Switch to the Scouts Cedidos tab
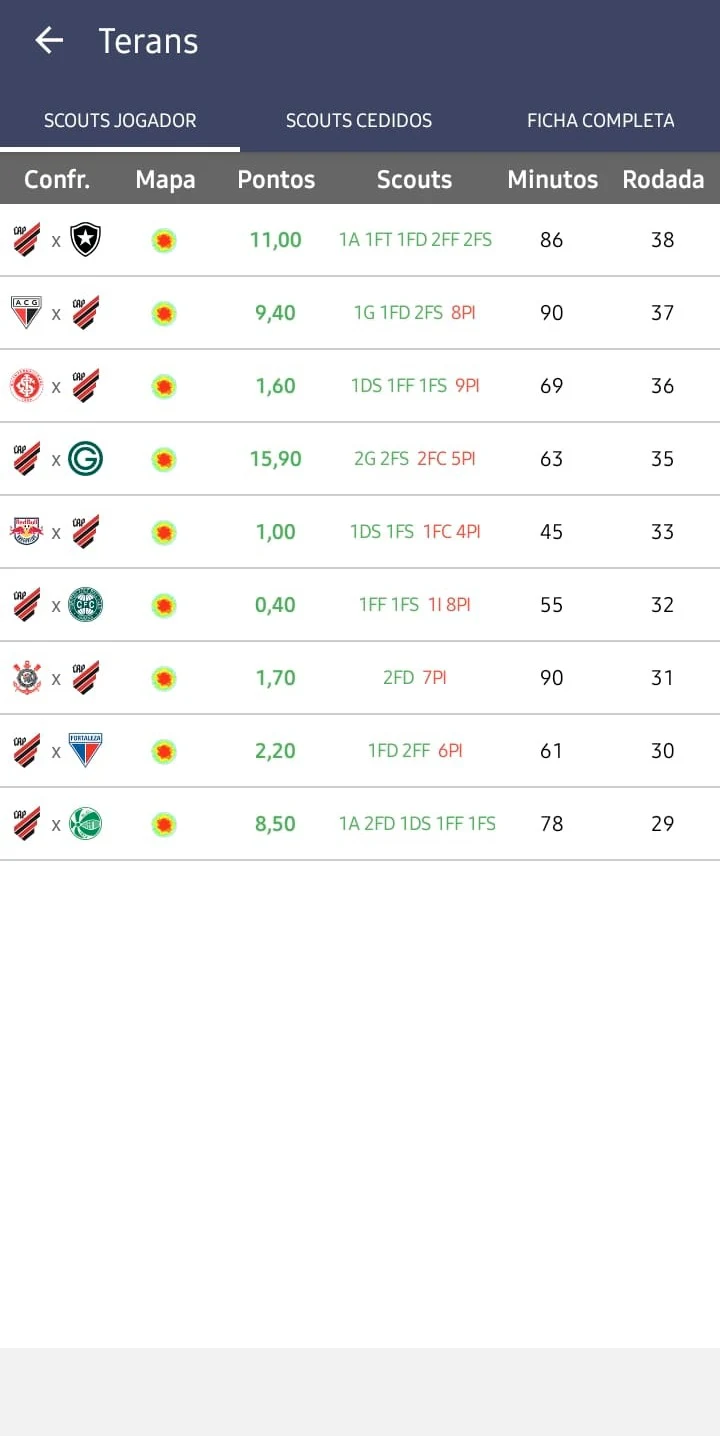This screenshot has width=720, height=1436. pyautogui.click(x=359, y=121)
